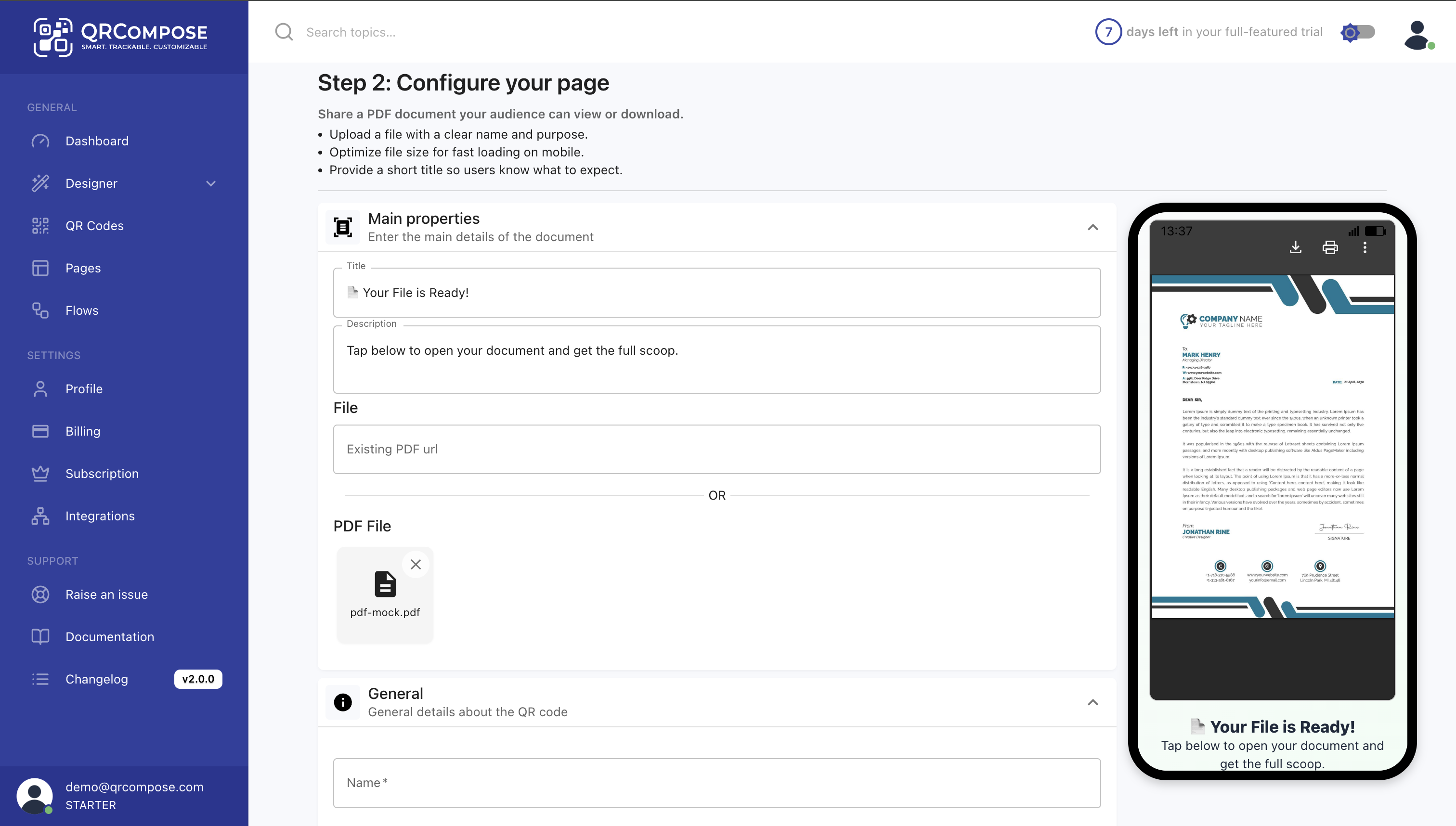This screenshot has height=826, width=1456.
Task: Tap the print icon in phone preview
Action: 1331,247
